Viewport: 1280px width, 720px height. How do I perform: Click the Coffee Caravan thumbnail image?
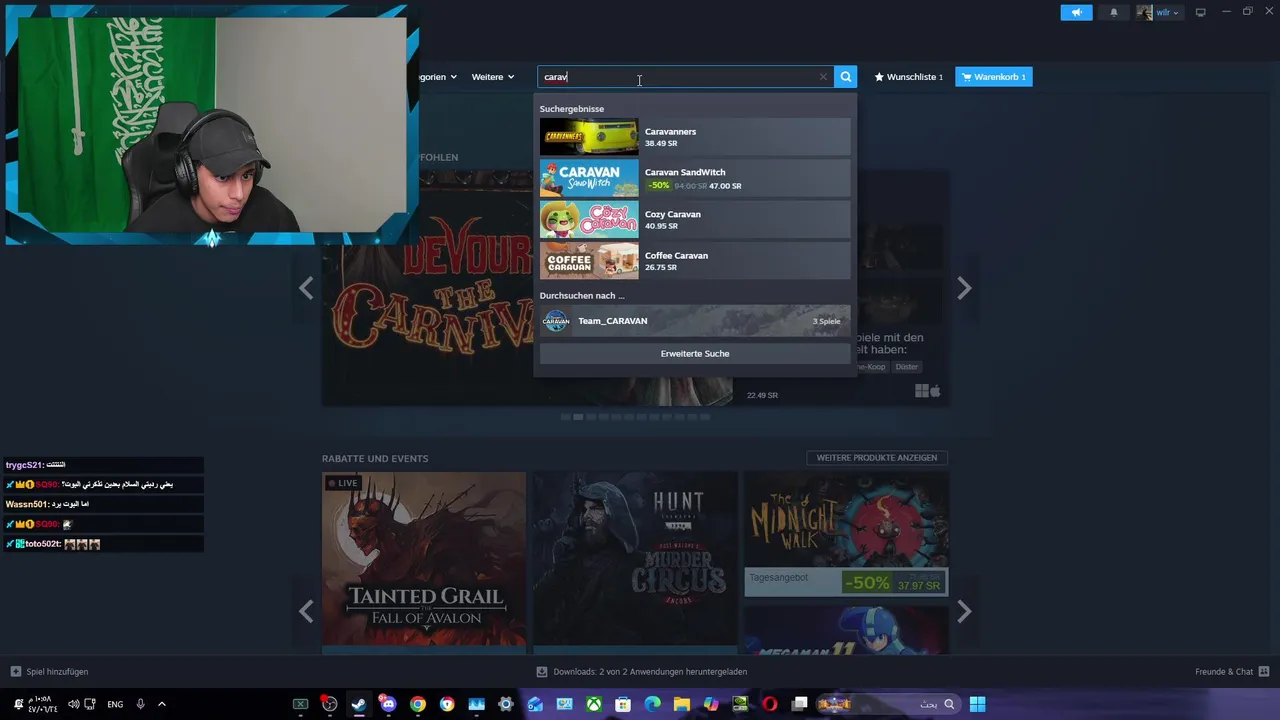click(589, 261)
